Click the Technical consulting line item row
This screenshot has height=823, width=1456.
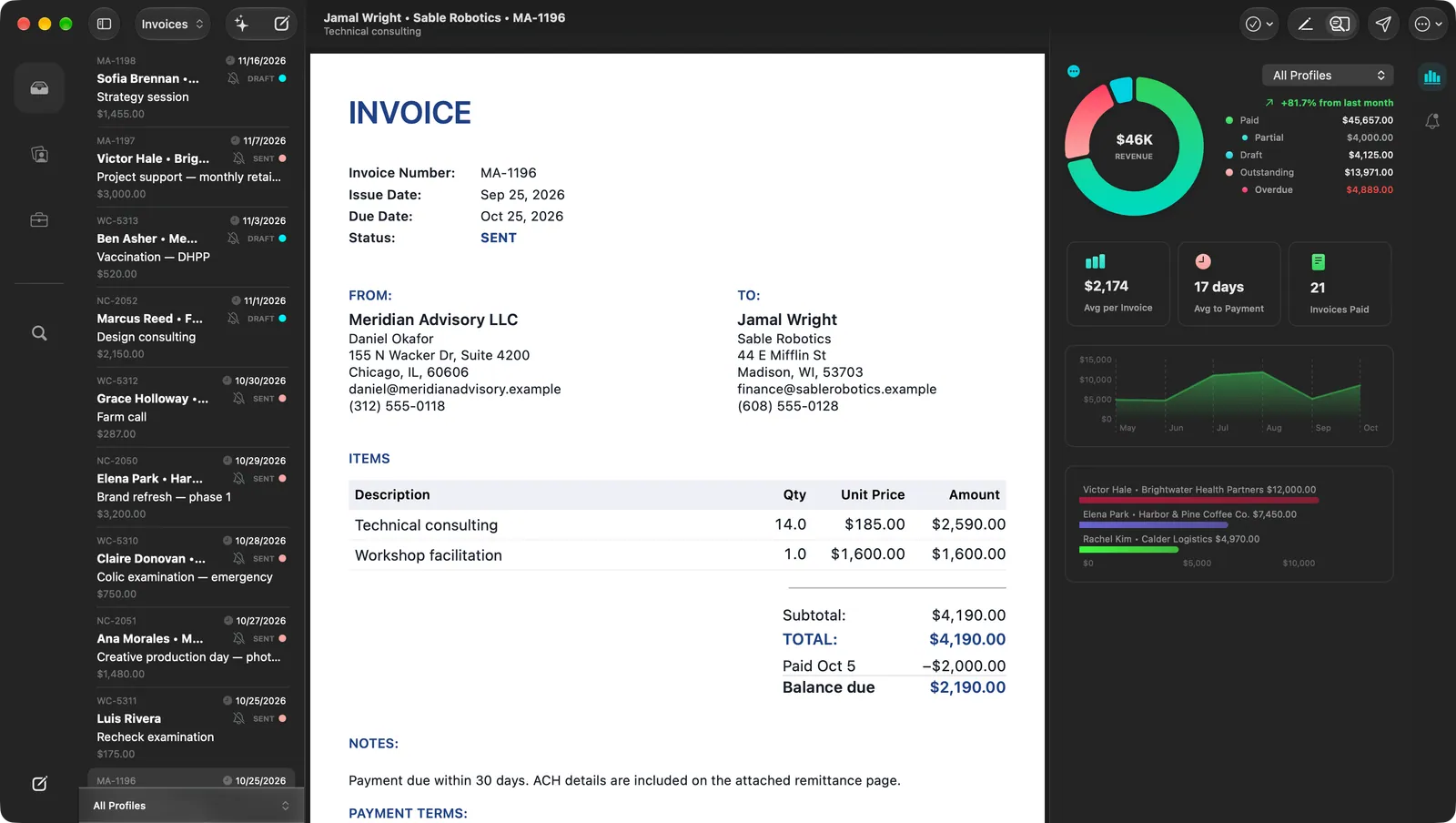(677, 525)
